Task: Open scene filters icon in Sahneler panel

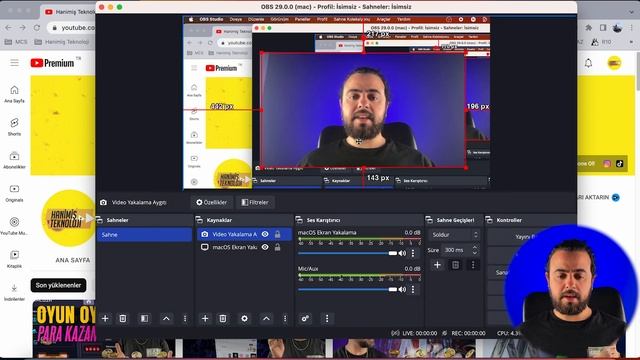Action: 144,318
